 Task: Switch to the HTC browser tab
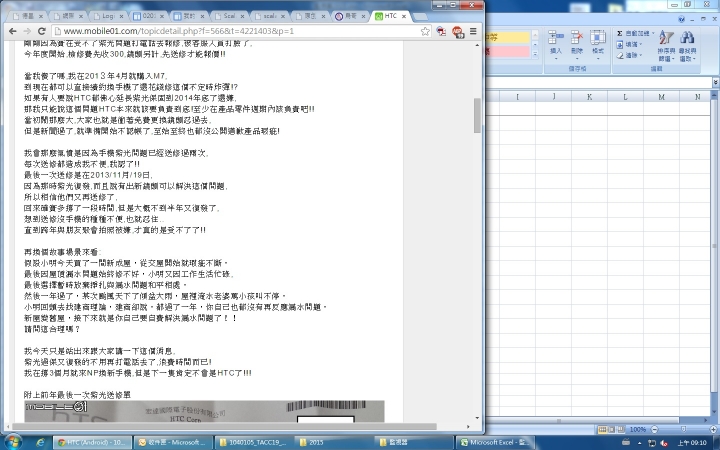(391, 16)
